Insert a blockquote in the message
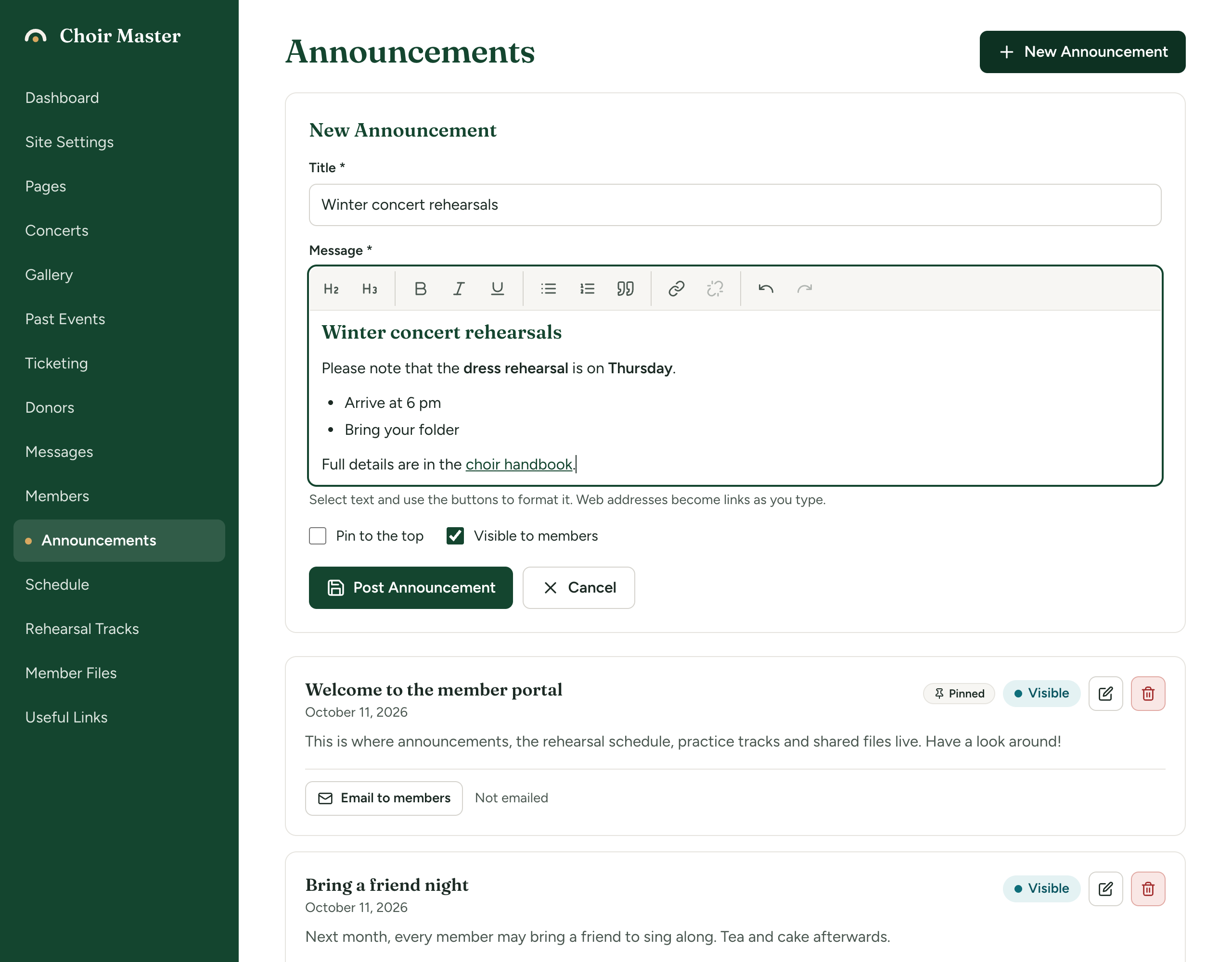The width and height of the screenshot is (1232, 962). click(625, 289)
